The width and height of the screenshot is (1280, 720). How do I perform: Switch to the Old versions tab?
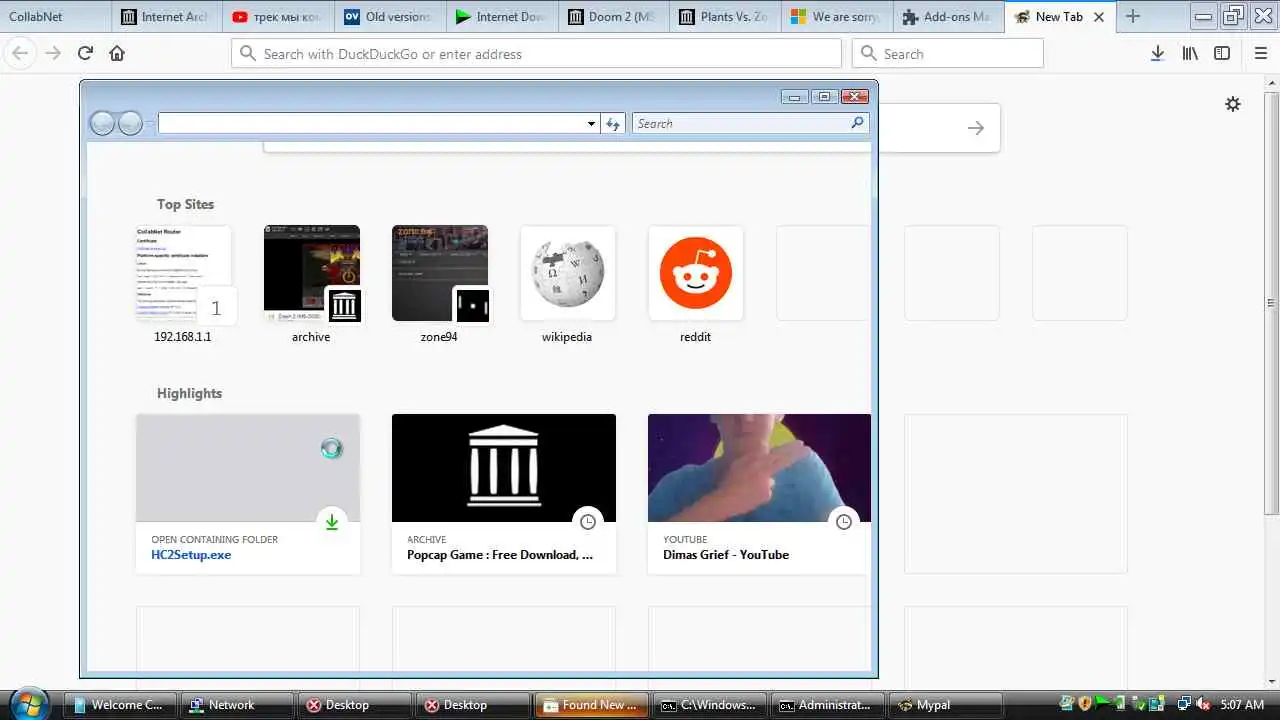click(389, 17)
